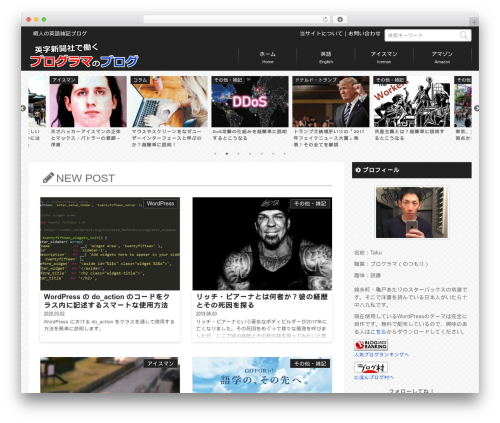Click the アイスマン label on the lower left post
The image size is (500, 423).
click(x=161, y=363)
